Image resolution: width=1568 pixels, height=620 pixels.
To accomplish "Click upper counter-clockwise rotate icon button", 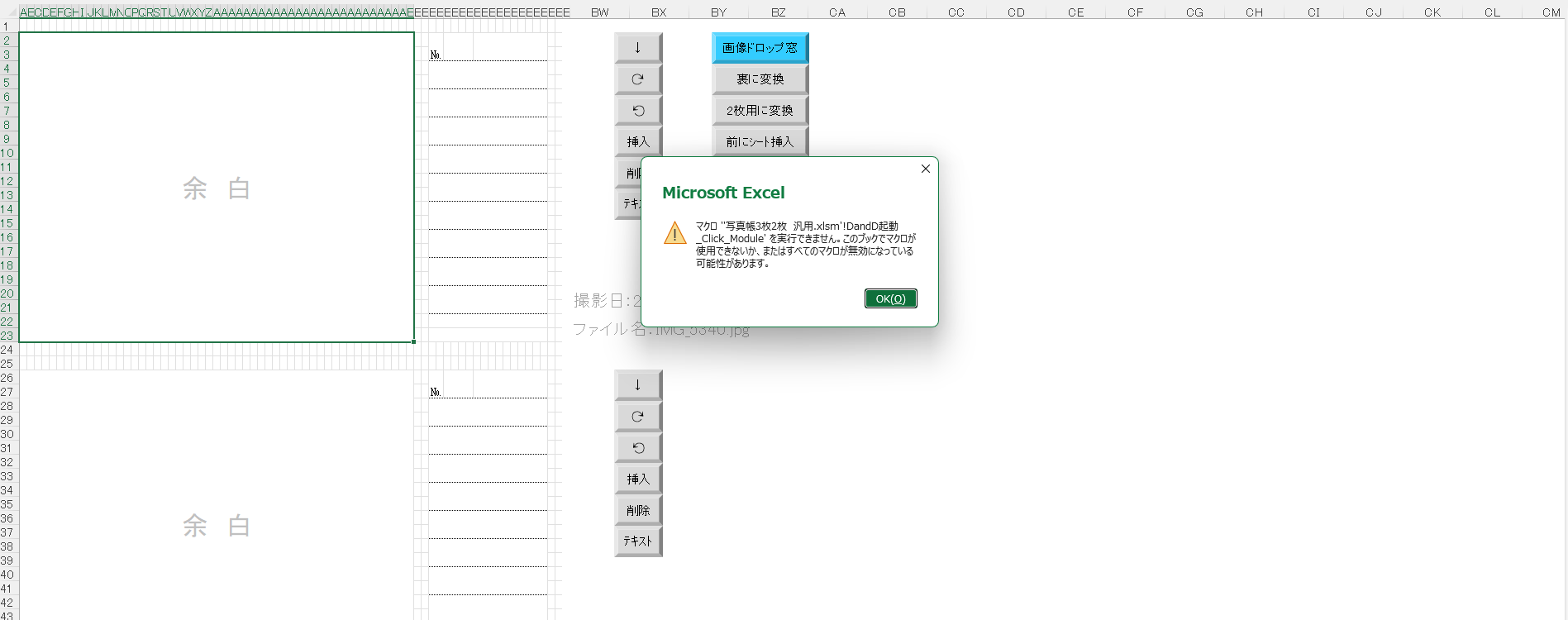I will [x=637, y=111].
